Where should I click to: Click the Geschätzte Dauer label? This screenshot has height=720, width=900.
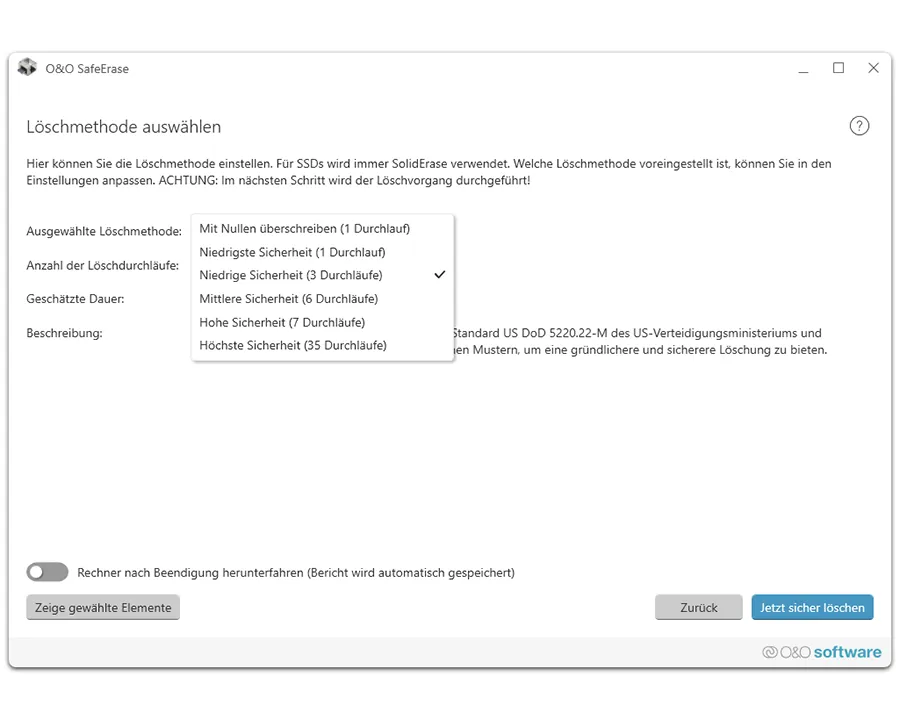(x=75, y=299)
